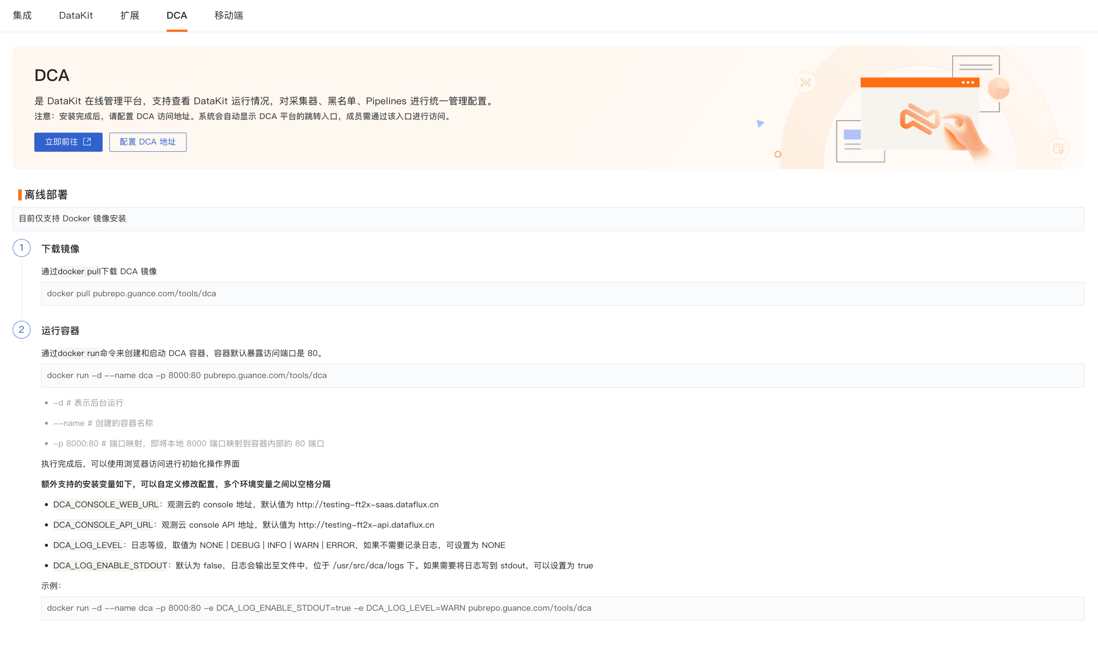Image resolution: width=1098 pixels, height=662 pixels.
Task: Click the docker pull command code block
Action: (562, 294)
